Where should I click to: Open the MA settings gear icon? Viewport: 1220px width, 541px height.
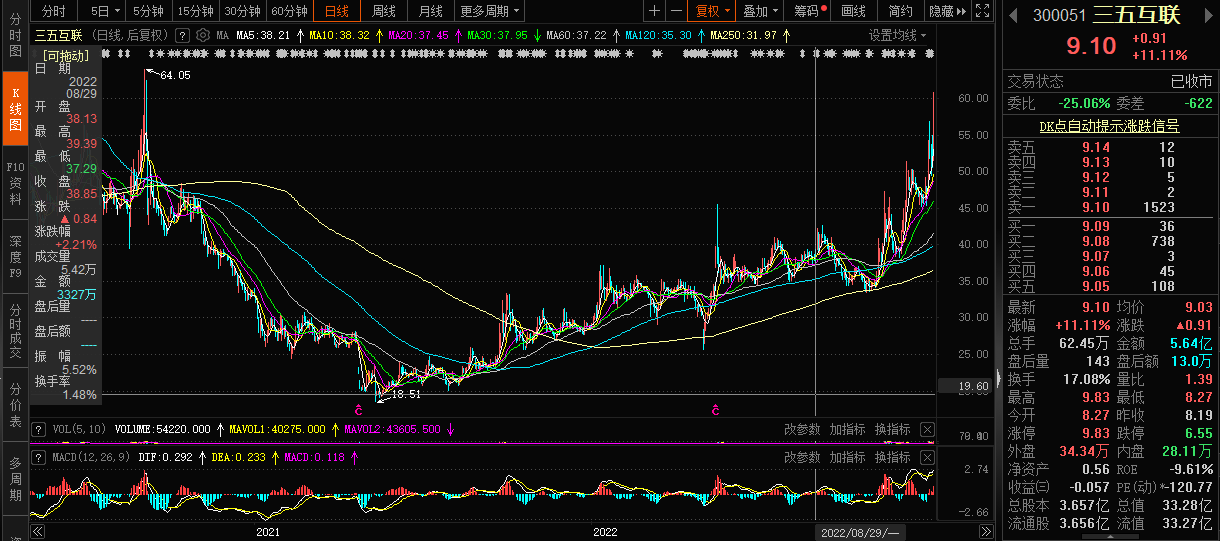pyautogui.click(x=203, y=35)
